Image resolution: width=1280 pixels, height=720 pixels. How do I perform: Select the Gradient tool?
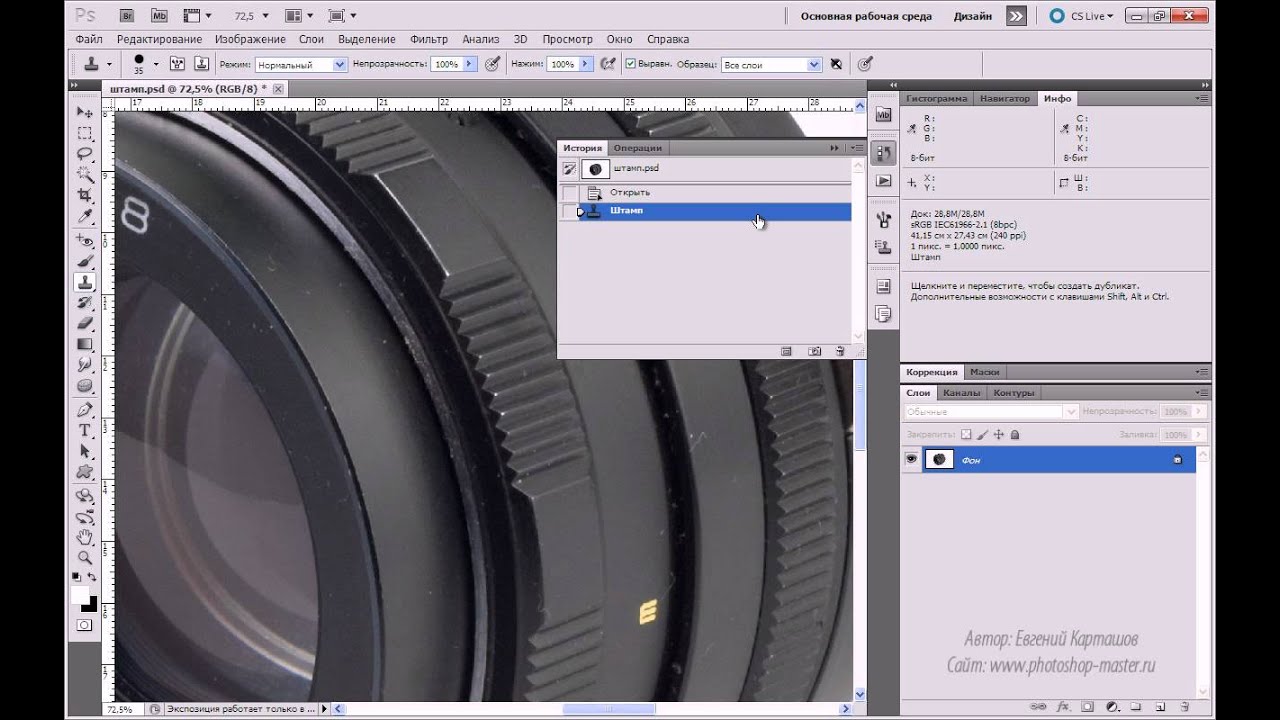coord(85,345)
